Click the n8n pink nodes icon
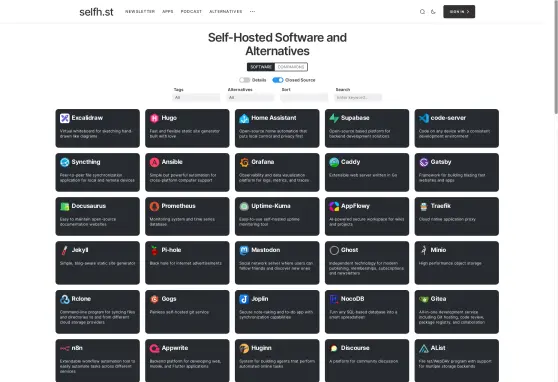The width and height of the screenshot is (558, 382). 64,348
